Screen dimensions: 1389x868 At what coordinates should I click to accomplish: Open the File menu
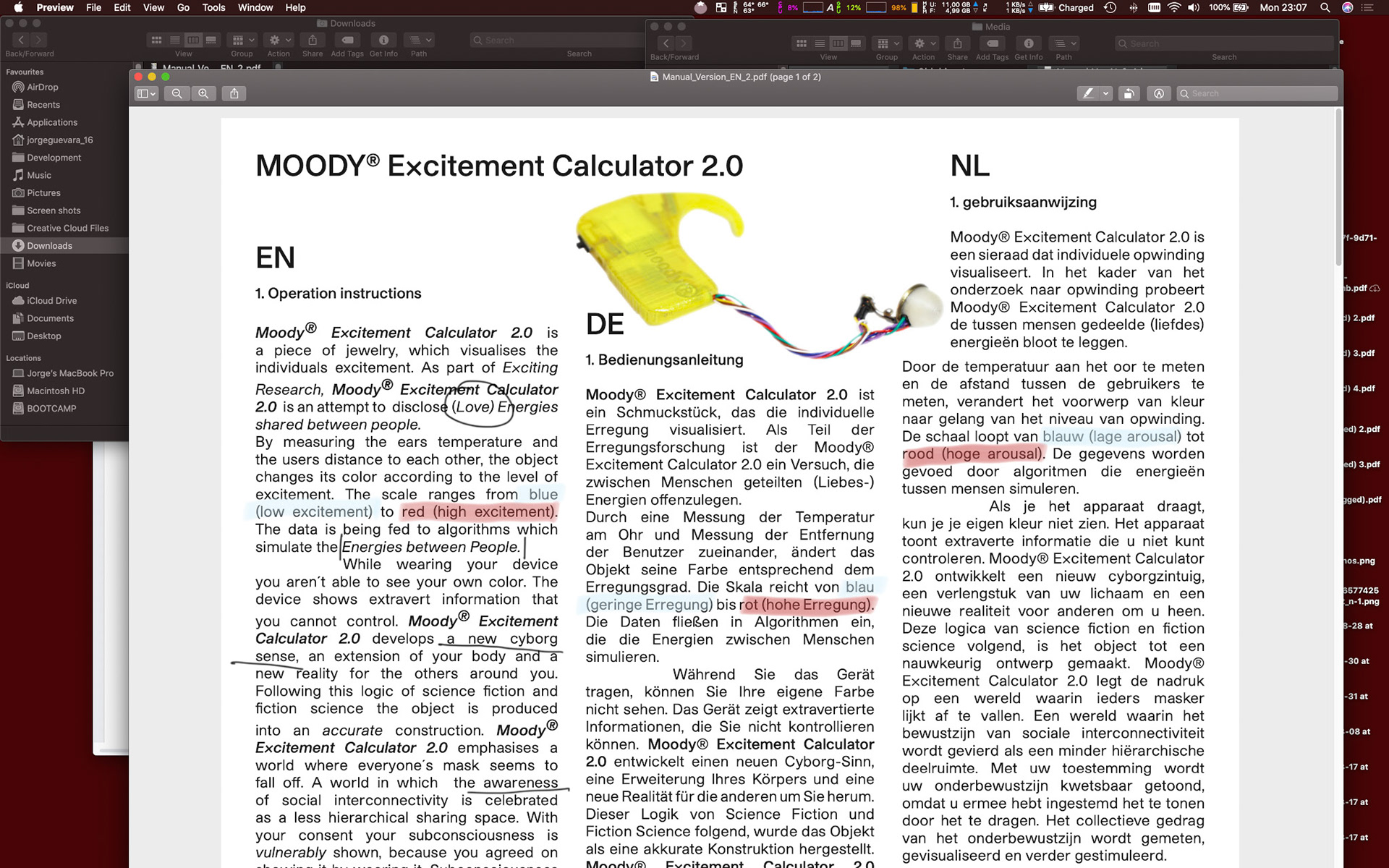(x=94, y=7)
